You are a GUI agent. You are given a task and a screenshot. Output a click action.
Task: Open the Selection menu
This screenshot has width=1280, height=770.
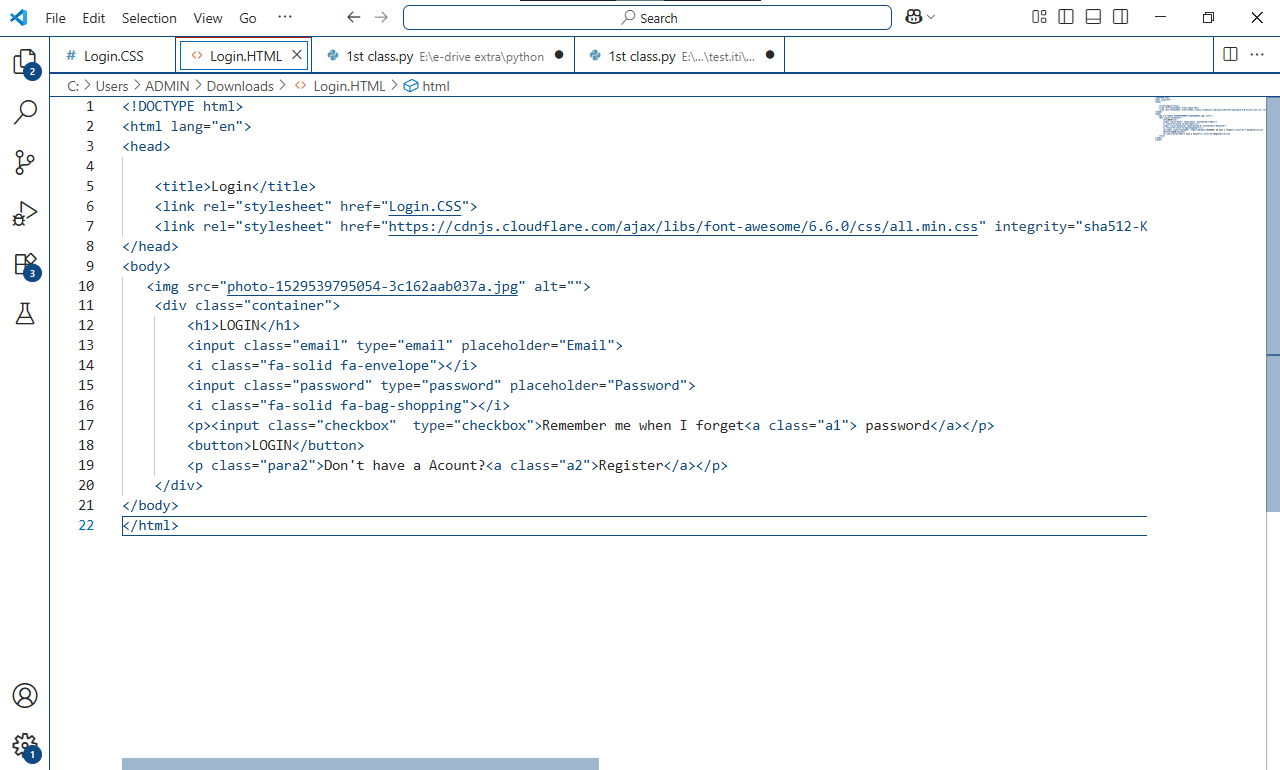click(x=149, y=18)
